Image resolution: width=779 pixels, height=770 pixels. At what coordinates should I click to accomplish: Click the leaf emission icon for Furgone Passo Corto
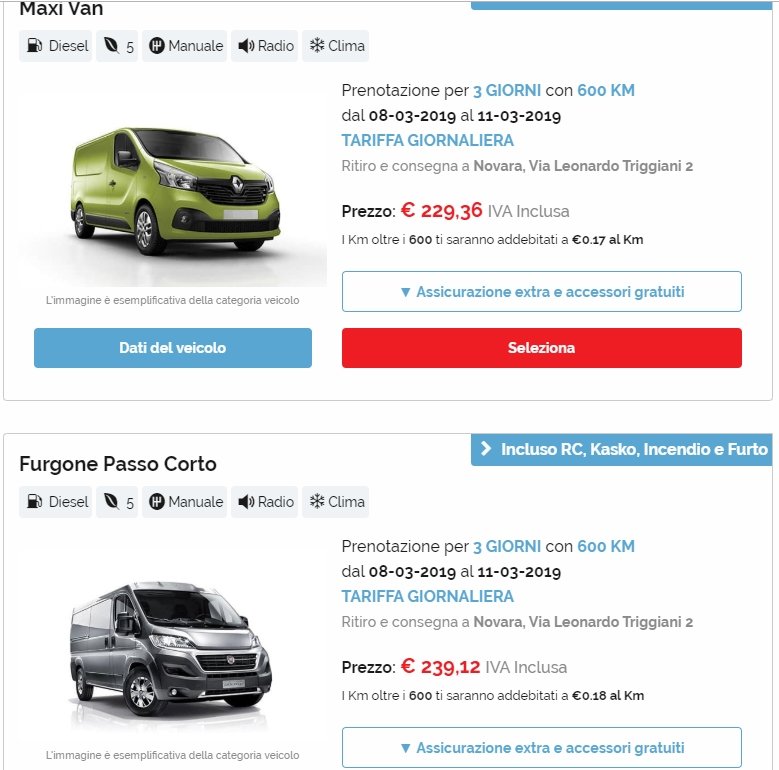[x=111, y=501]
